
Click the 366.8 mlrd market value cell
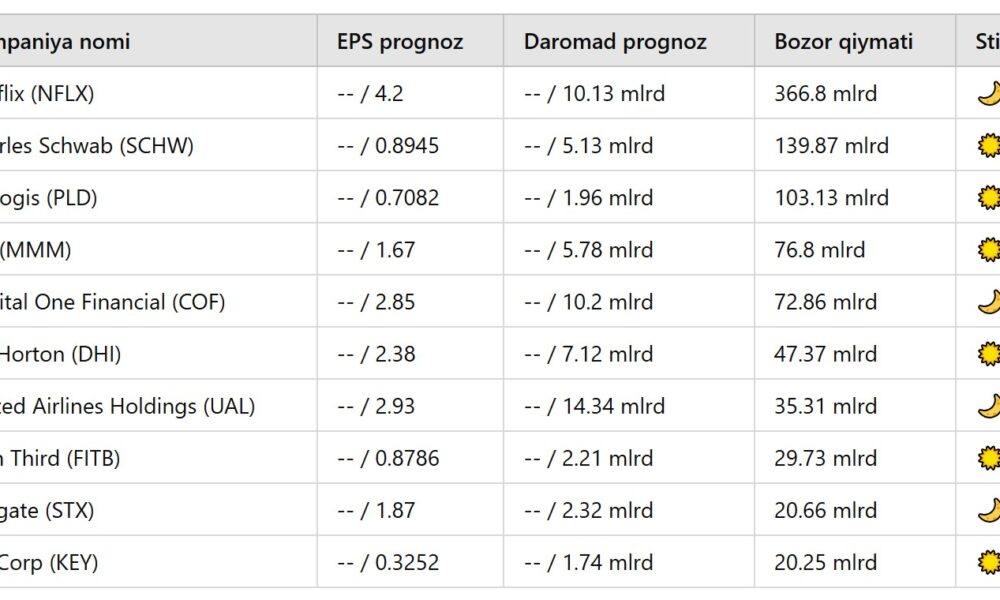point(825,94)
